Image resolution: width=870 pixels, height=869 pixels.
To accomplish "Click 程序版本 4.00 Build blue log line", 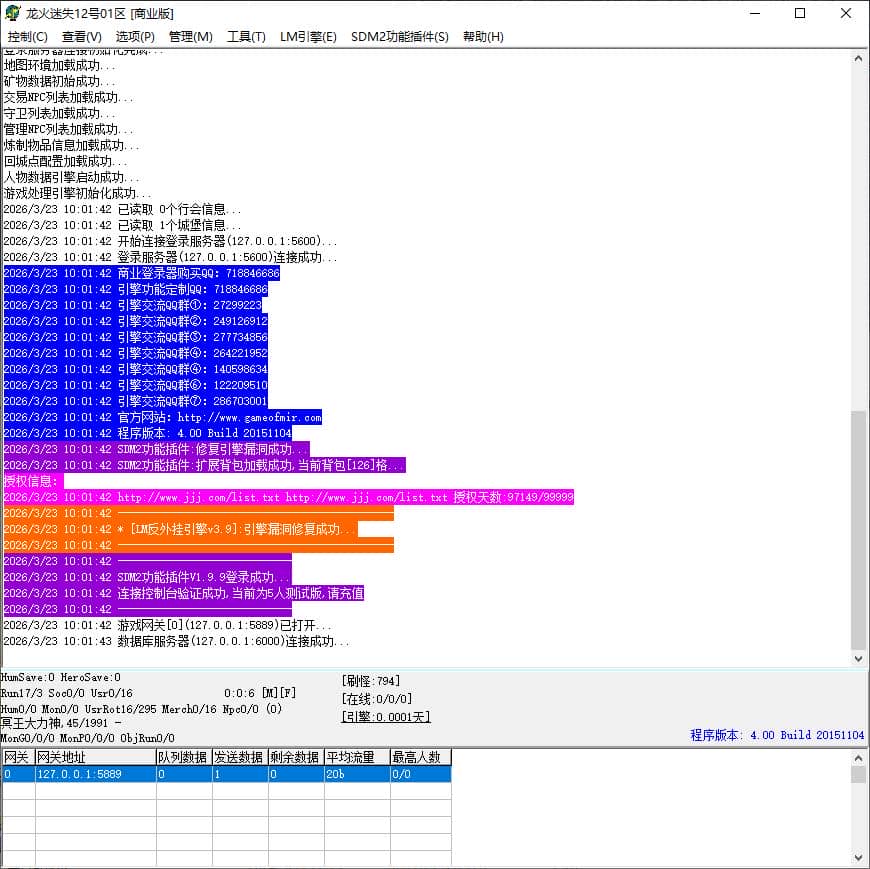I will (148, 433).
